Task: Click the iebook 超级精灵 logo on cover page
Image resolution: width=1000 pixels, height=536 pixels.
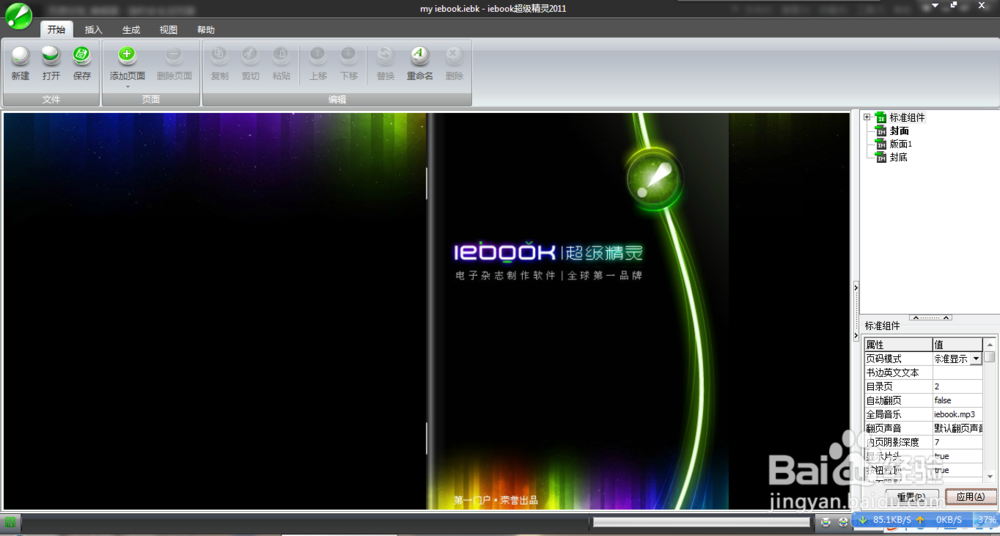Action: click(548, 253)
